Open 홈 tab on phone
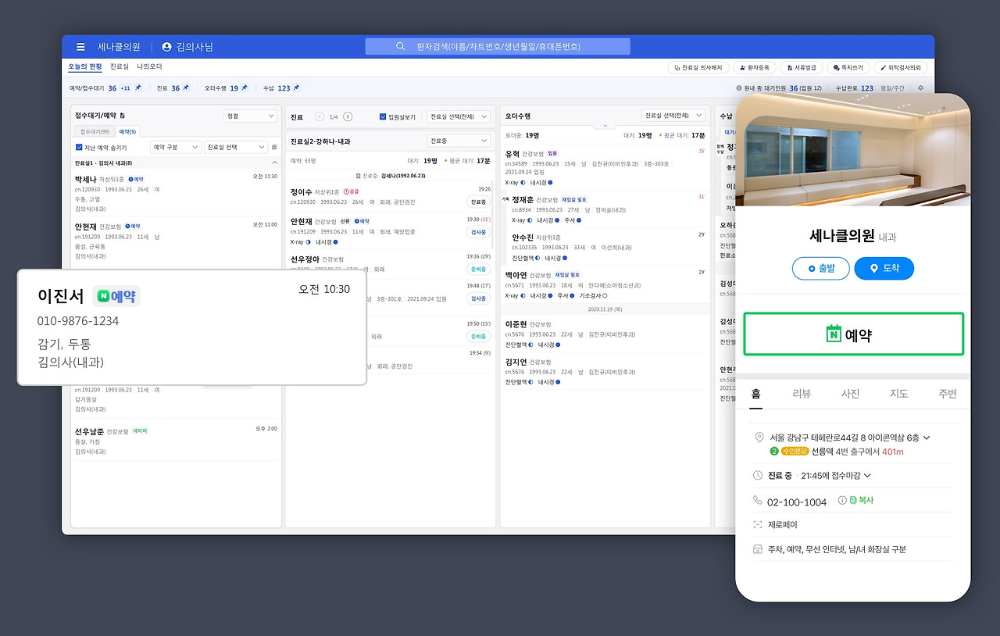1000x636 pixels. tap(756, 394)
